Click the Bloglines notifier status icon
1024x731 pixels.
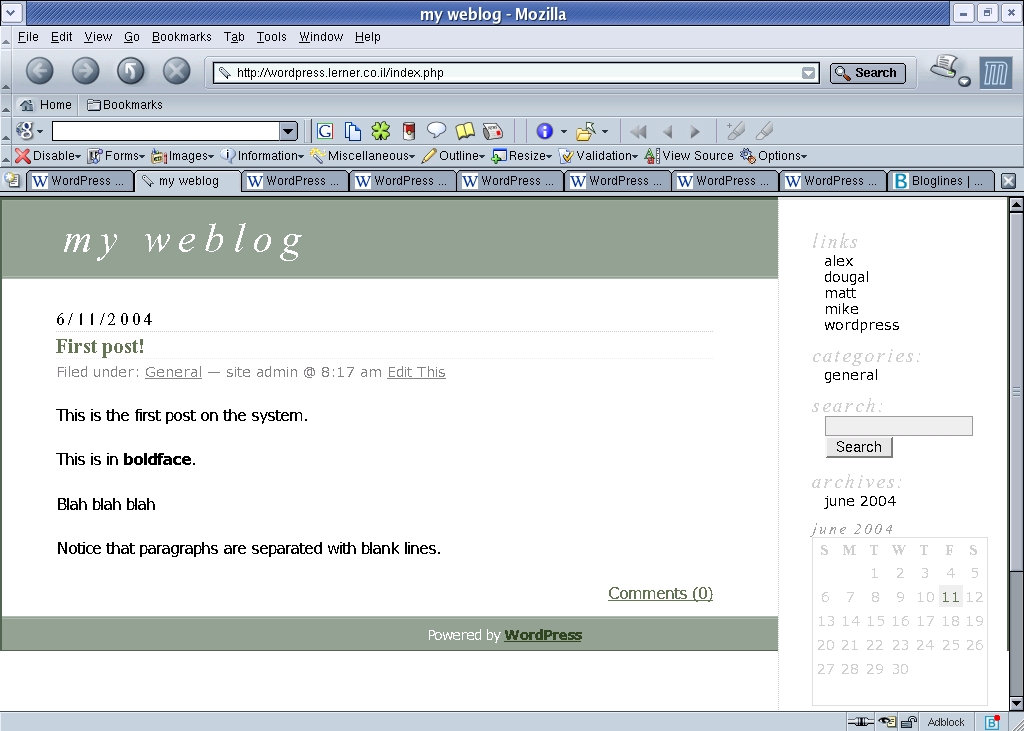991,722
